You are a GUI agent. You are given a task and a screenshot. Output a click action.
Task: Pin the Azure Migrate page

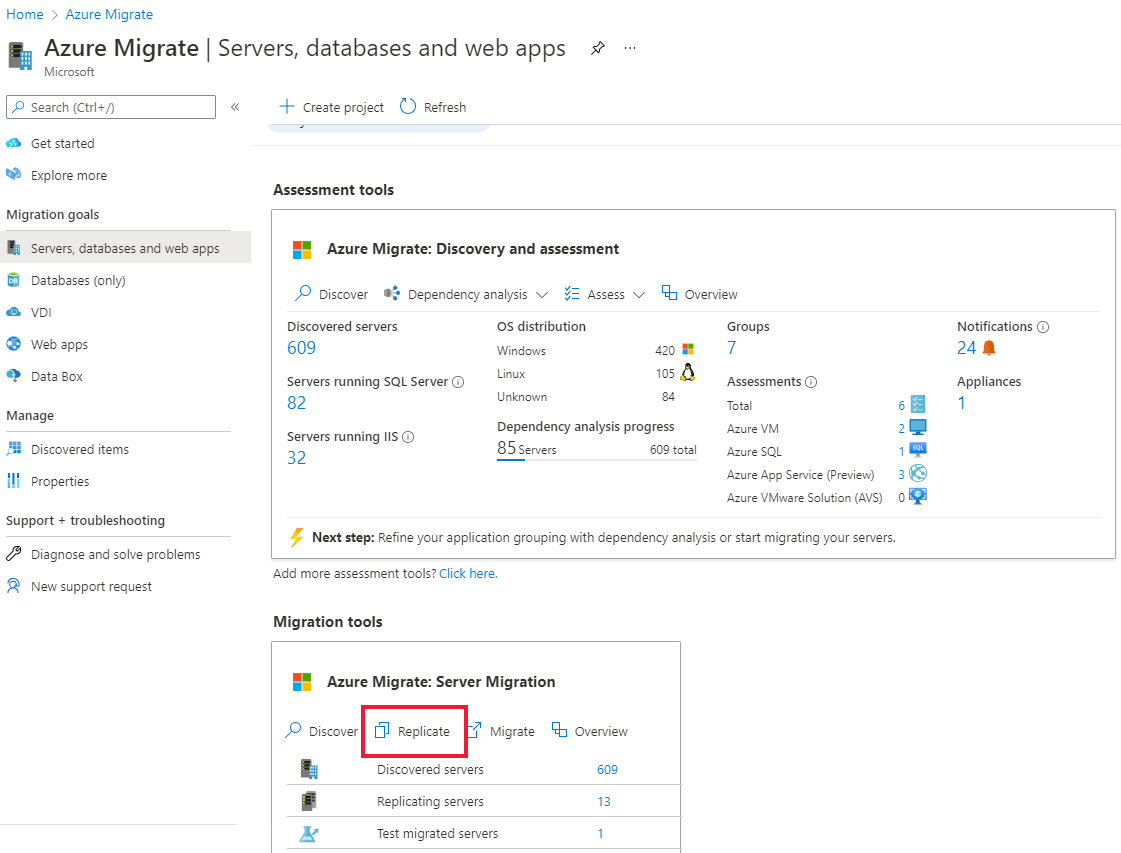[597, 48]
